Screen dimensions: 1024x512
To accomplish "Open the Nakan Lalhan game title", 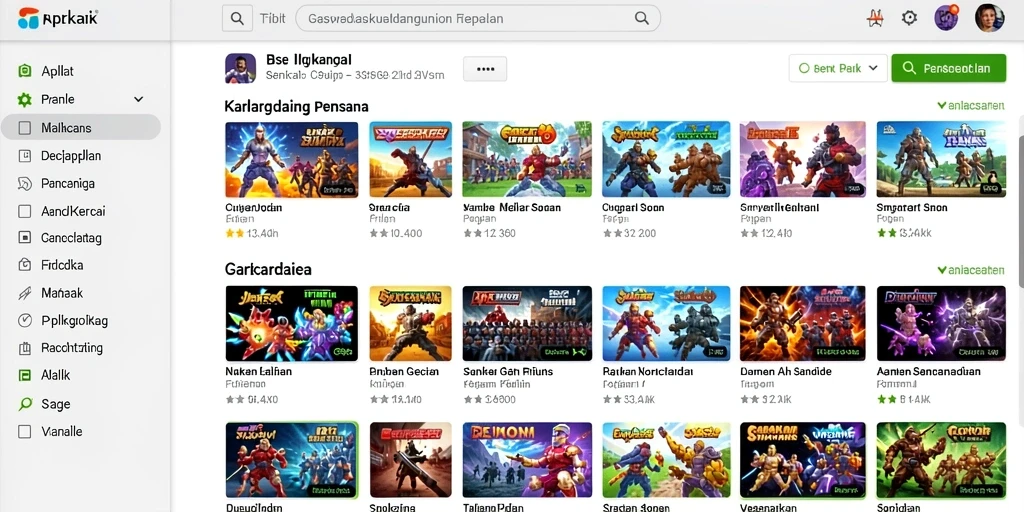I will coord(259,372).
